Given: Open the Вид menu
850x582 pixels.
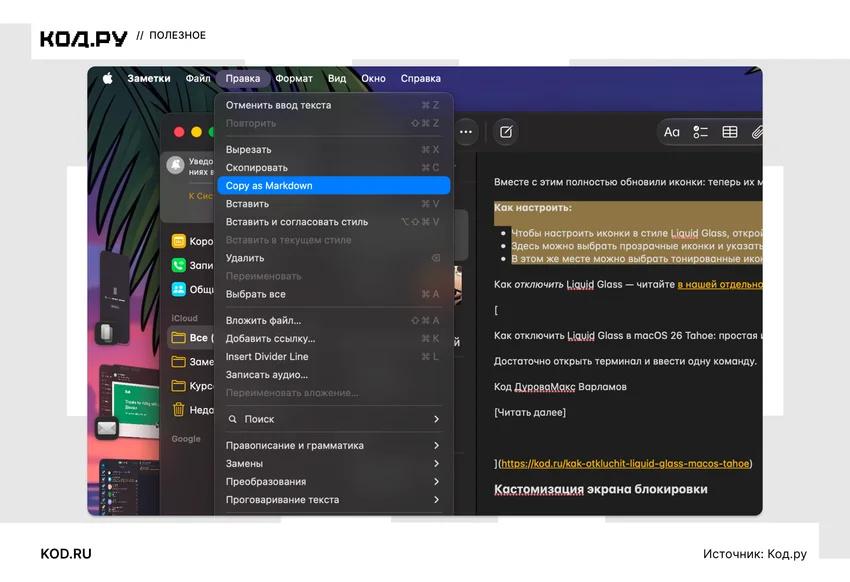Looking at the screenshot, I should tap(337, 79).
